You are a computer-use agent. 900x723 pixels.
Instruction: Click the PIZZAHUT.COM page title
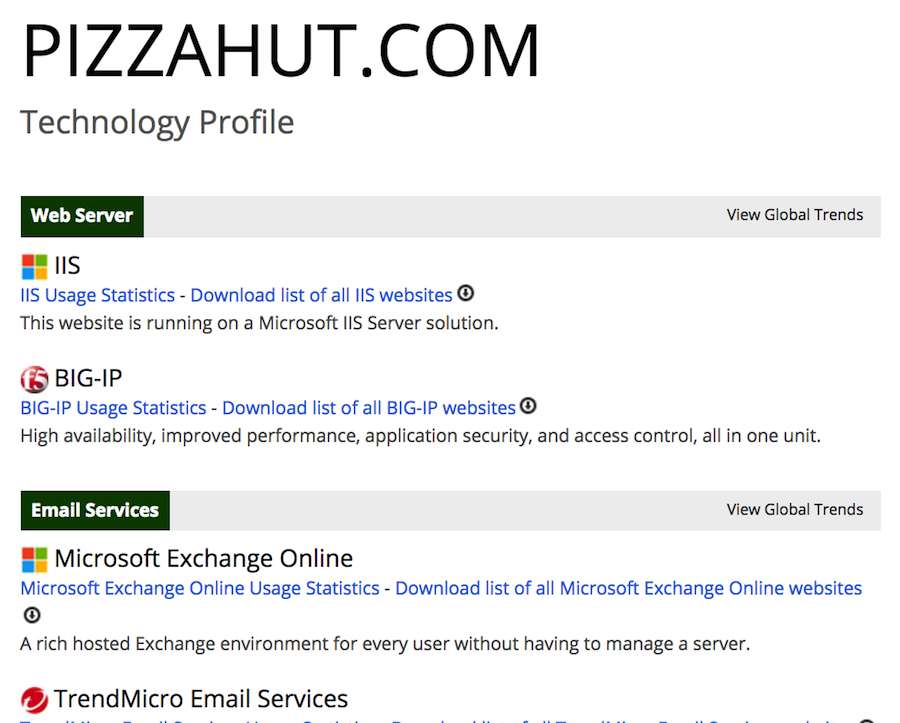[x=281, y=51]
